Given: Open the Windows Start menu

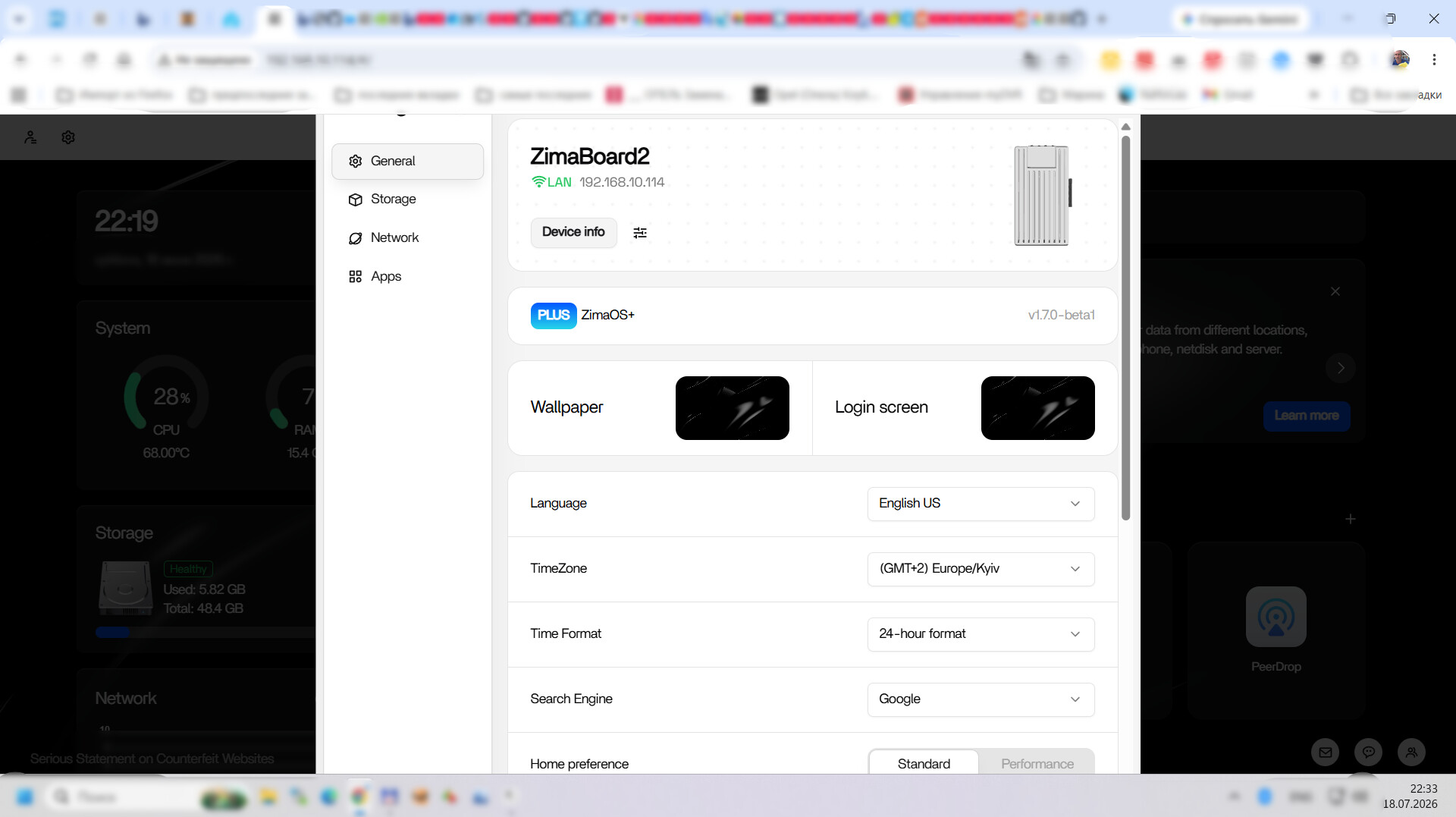Looking at the screenshot, I should click(x=25, y=797).
